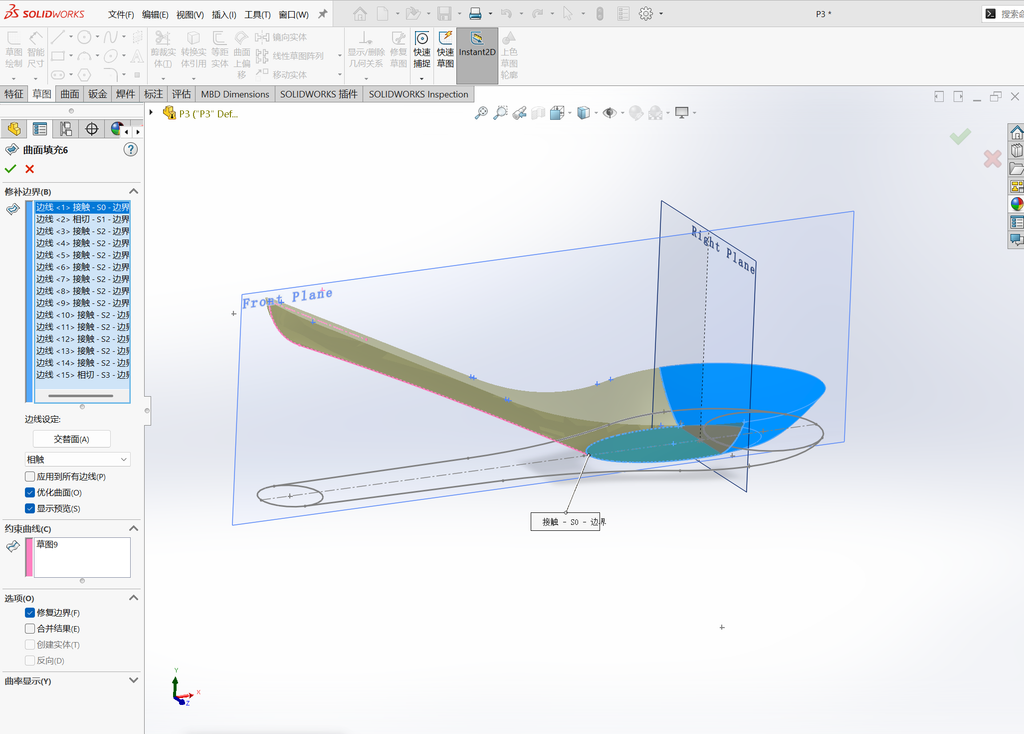Click the Front Plane label in the viewport
Viewport: 1024px width, 734px height.
287,298
